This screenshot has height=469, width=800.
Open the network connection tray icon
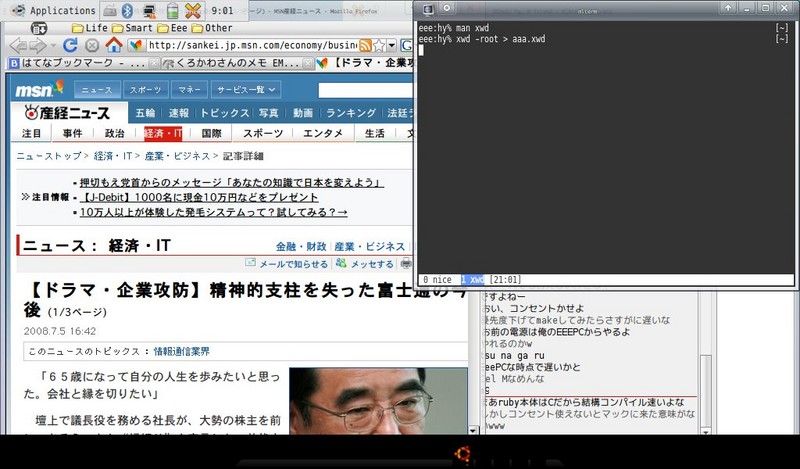coord(149,10)
